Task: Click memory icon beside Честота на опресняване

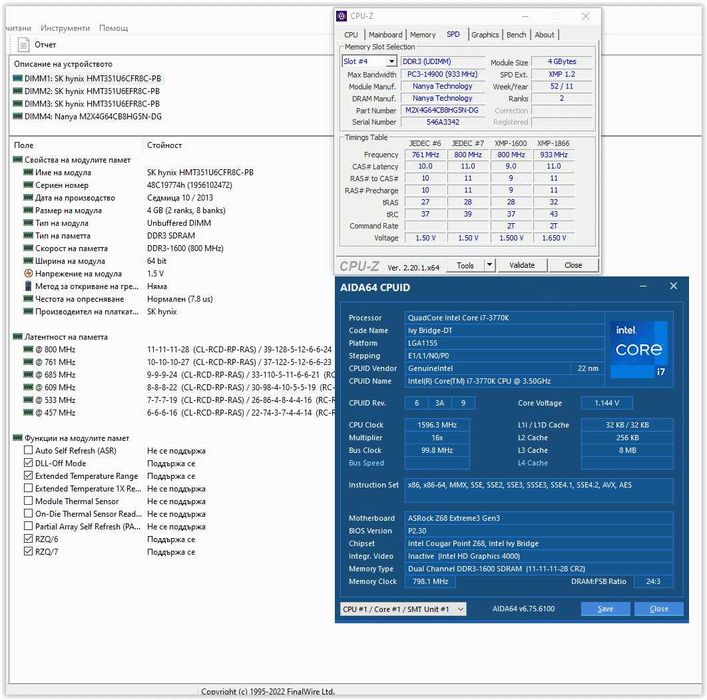Action: 28,298
